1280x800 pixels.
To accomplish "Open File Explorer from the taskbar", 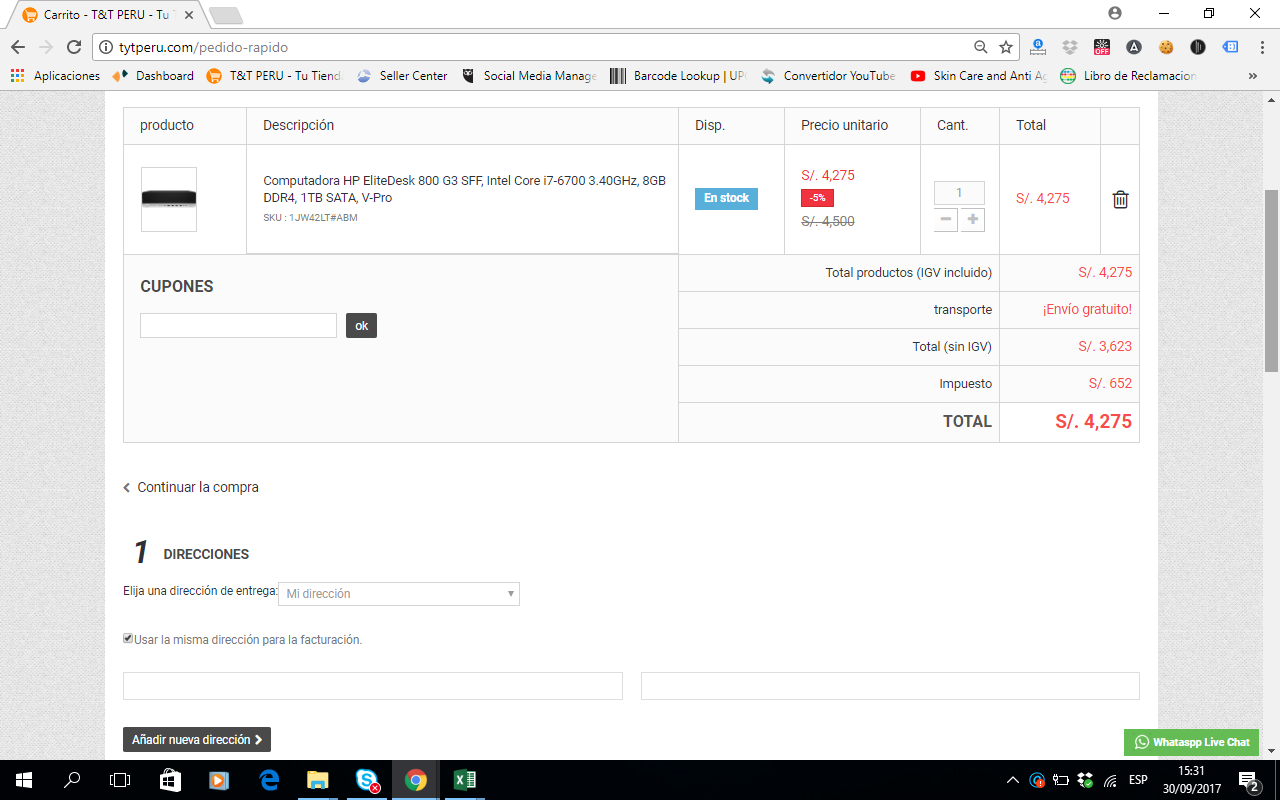I will tap(317, 780).
